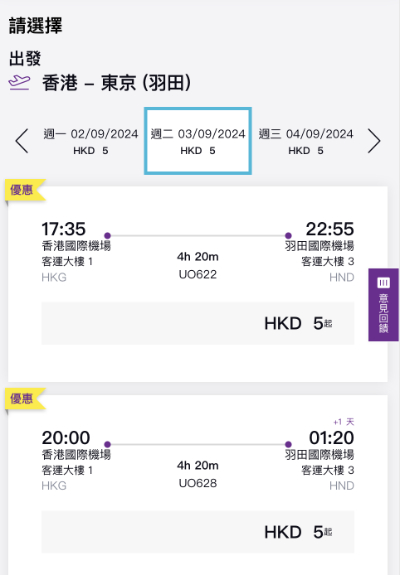Select the 20:00 departure flight card
400x575 pixels.
point(198,485)
